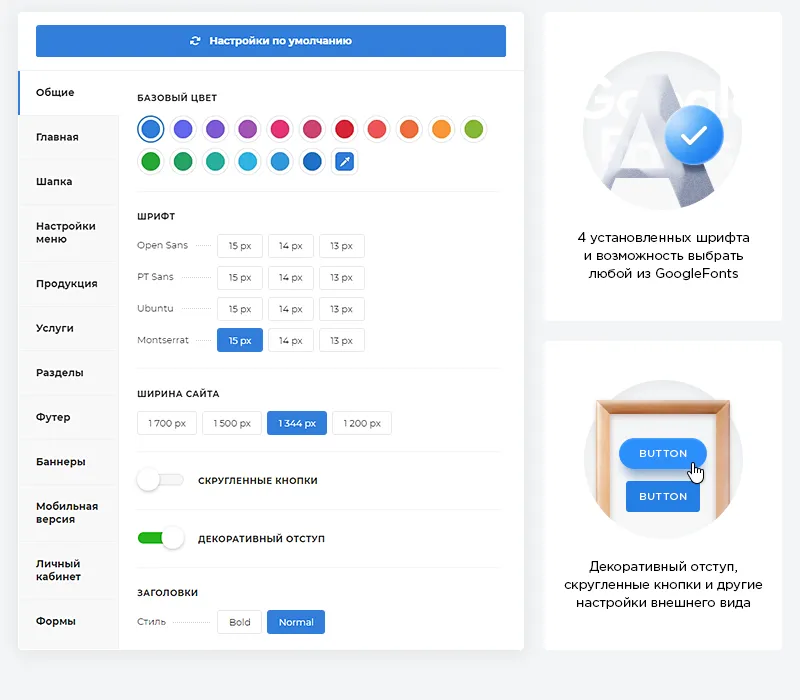The width and height of the screenshot is (800, 700).
Task: Open the Главная settings tab
Action: [57, 137]
